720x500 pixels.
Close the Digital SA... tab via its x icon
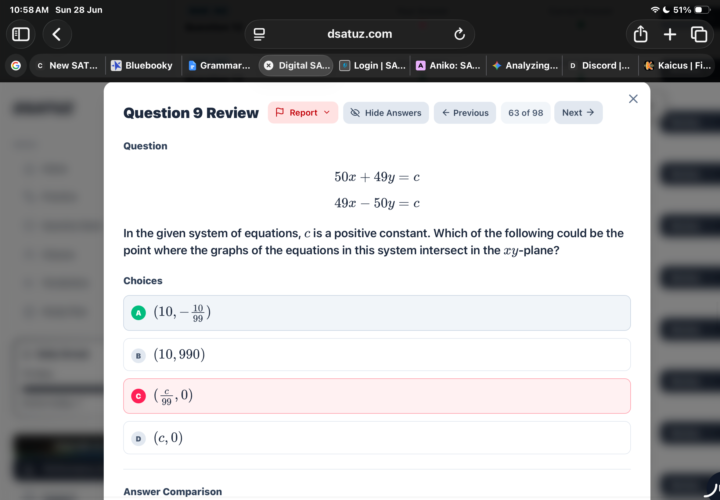click(x=269, y=66)
